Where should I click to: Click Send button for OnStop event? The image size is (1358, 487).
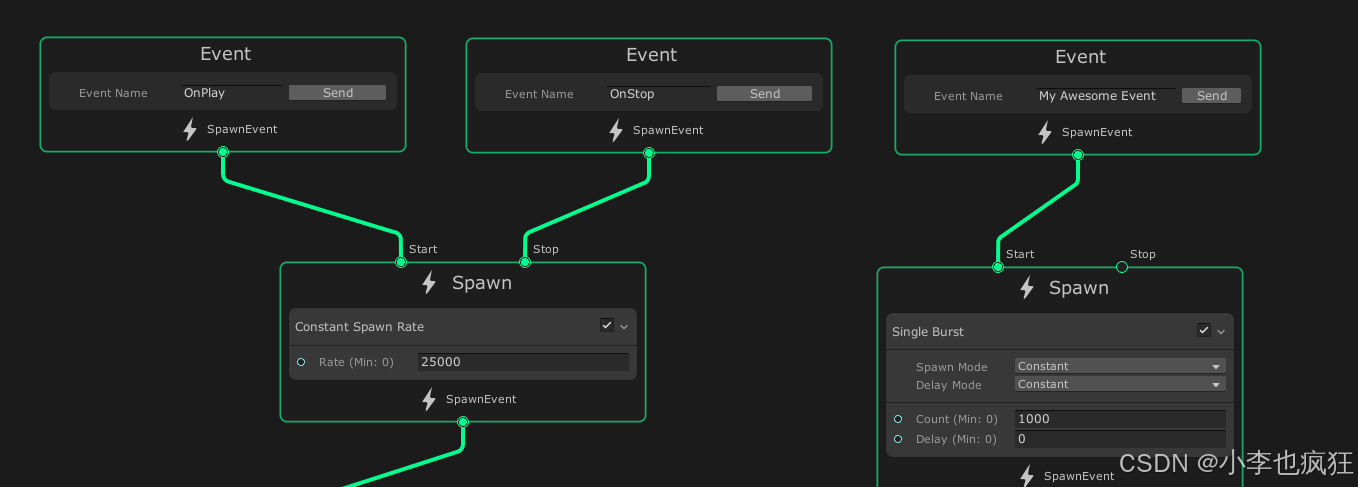pos(764,94)
